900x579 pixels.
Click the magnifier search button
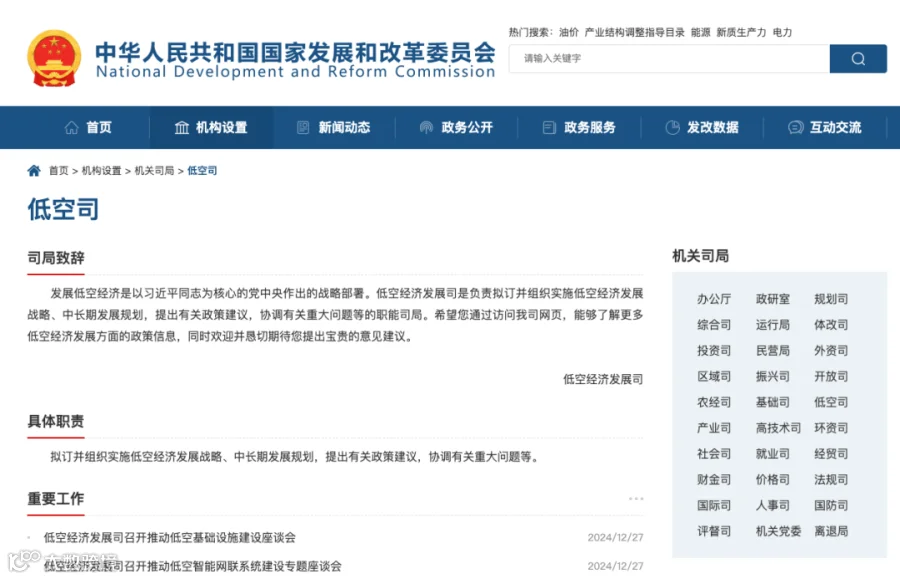click(858, 59)
